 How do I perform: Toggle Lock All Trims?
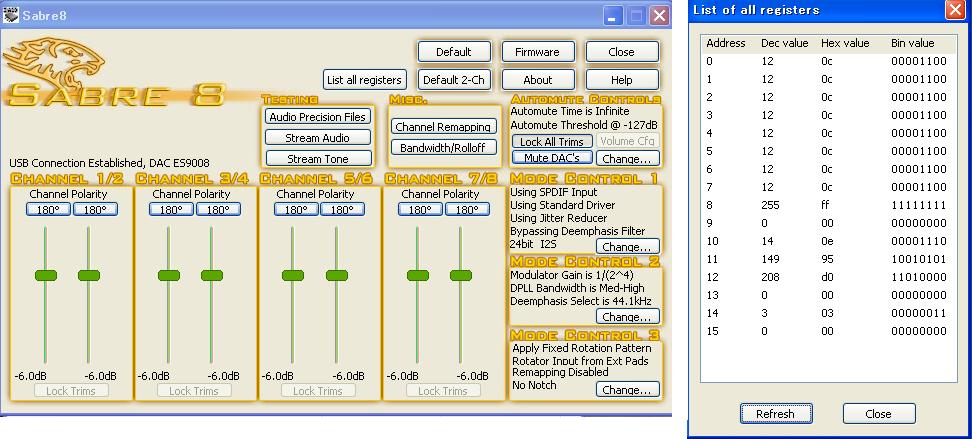click(552, 141)
